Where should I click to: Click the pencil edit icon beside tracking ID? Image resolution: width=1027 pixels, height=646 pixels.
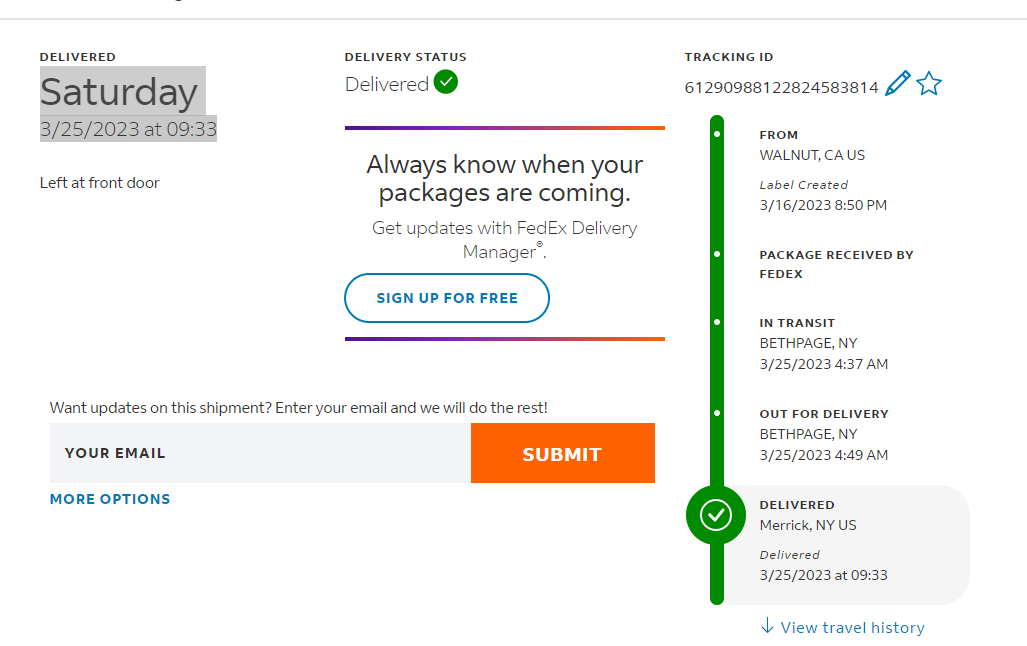pos(898,84)
